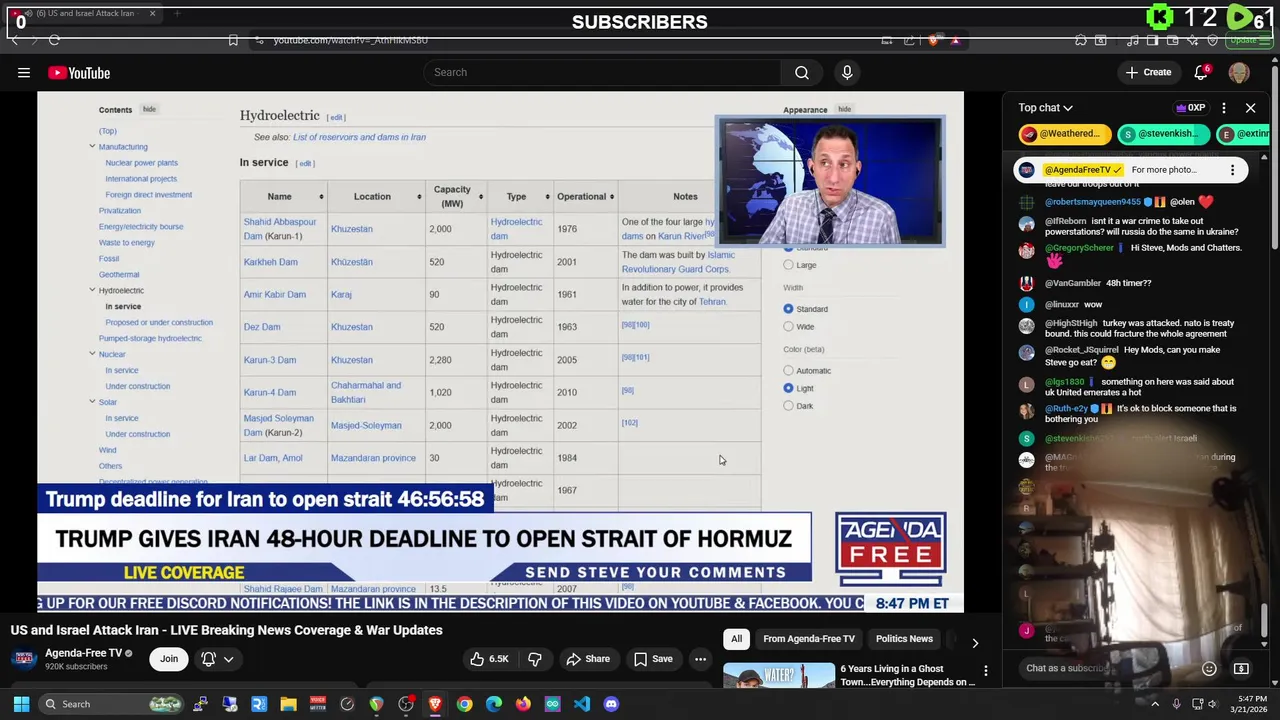Click the Share button
The height and width of the screenshot is (720, 1280).
[x=587, y=659]
